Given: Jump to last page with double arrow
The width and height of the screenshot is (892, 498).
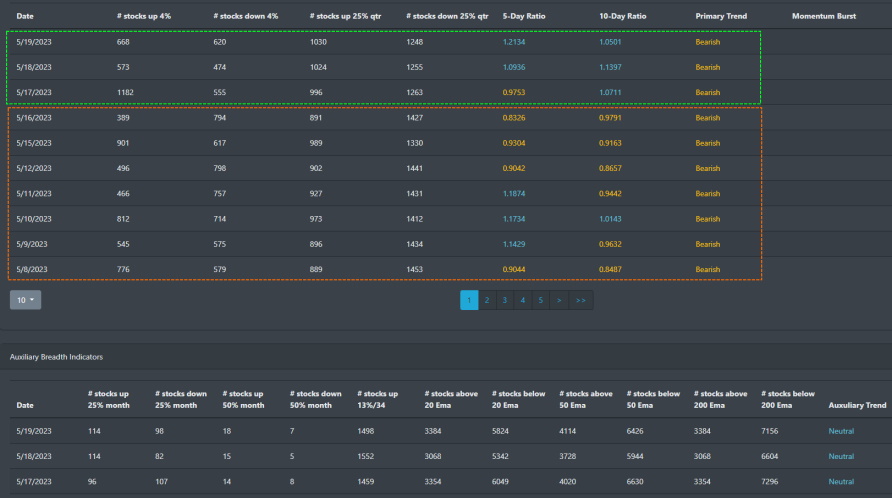Looking at the screenshot, I should click(581, 301).
